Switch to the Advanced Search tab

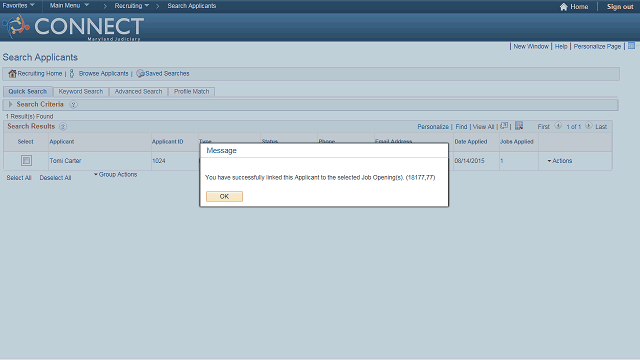(138, 91)
